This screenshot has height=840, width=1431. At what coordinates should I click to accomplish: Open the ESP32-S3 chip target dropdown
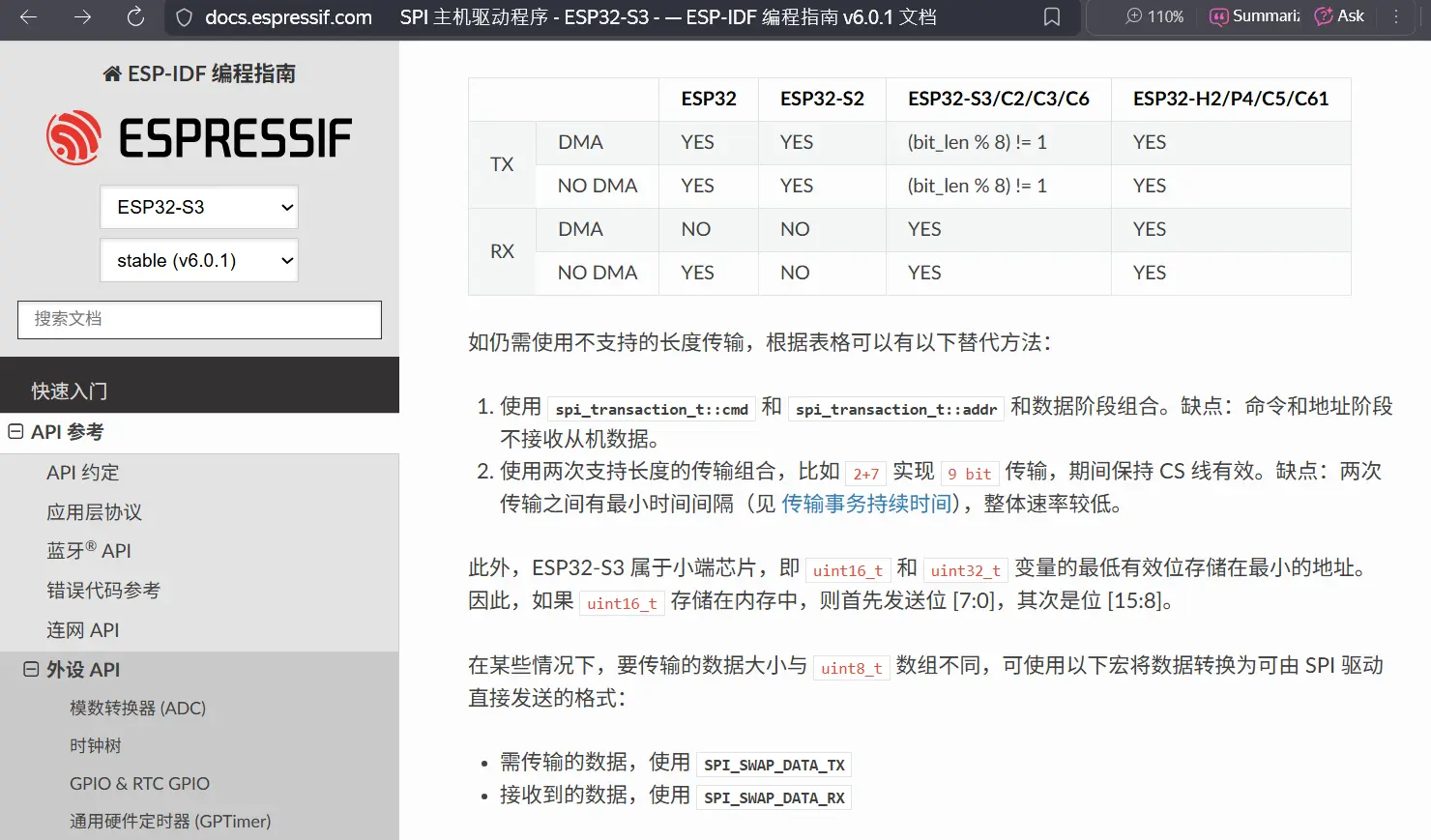click(x=199, y=207)
